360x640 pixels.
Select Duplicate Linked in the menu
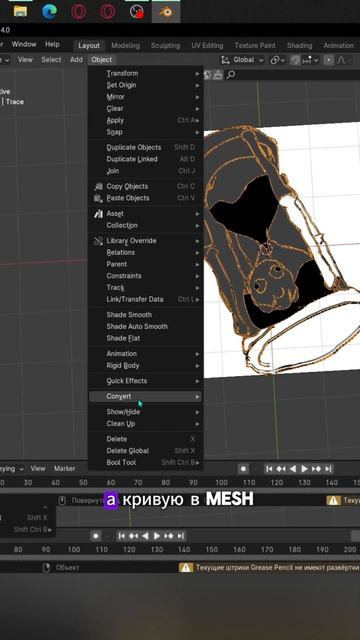click(x=145, y=159)
